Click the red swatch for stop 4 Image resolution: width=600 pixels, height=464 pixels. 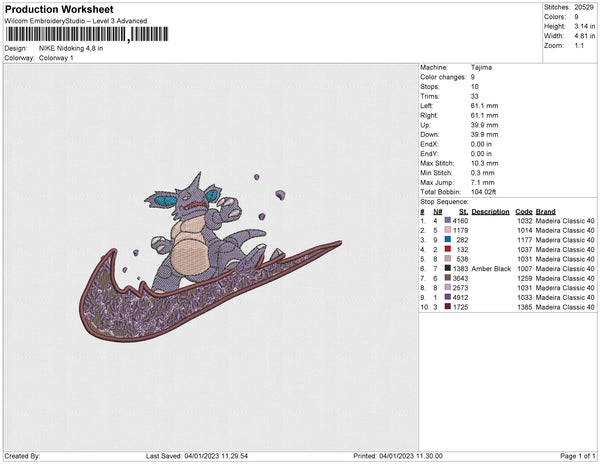coord(448,249)
